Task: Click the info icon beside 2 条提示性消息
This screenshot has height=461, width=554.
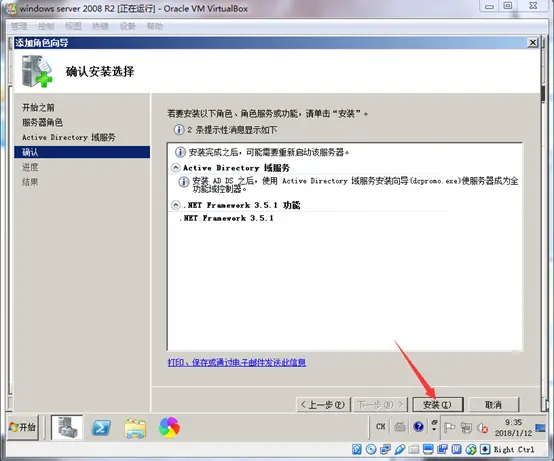Action: click(179, 130)
